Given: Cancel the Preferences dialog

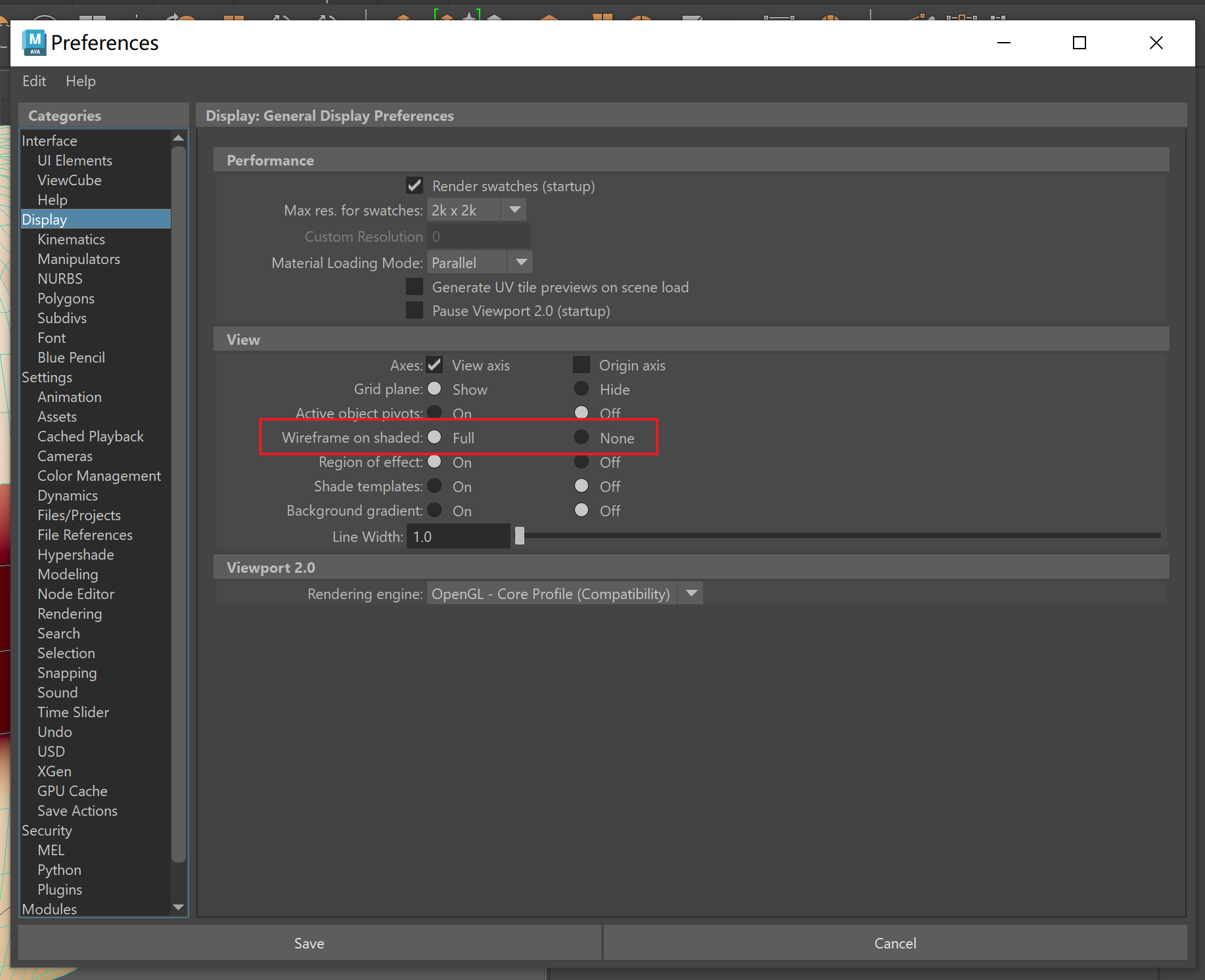Looking at the screenshot, I should [x=895, y=943].
